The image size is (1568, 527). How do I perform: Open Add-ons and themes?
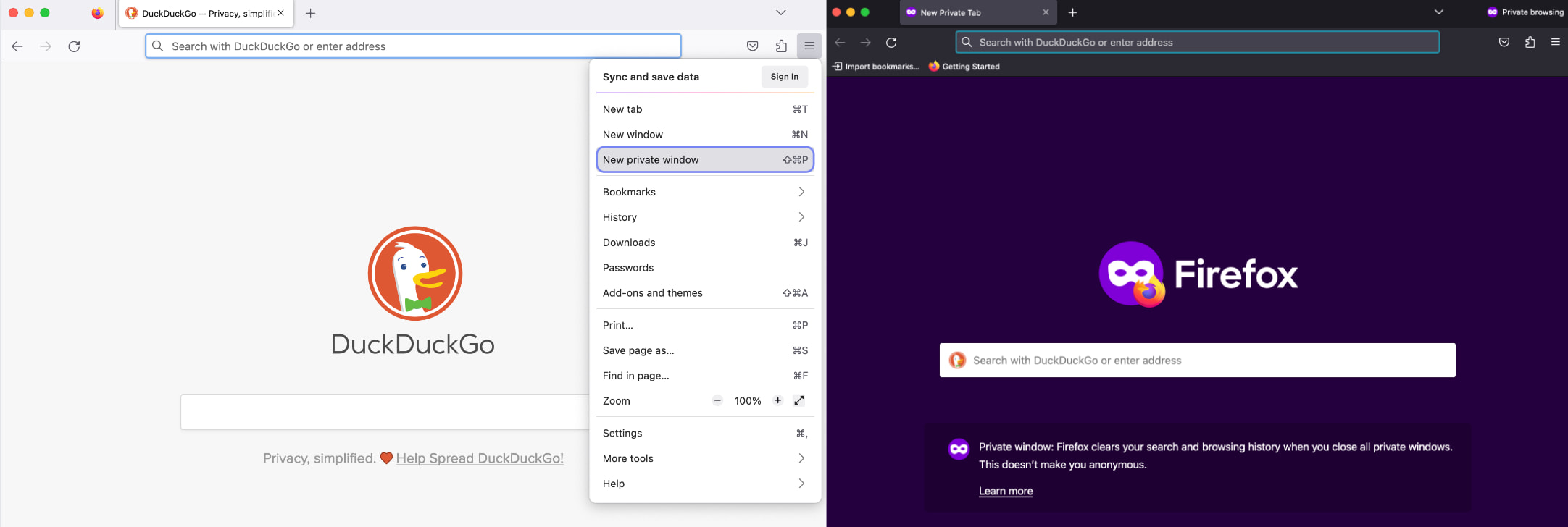(x=705, y=293)
